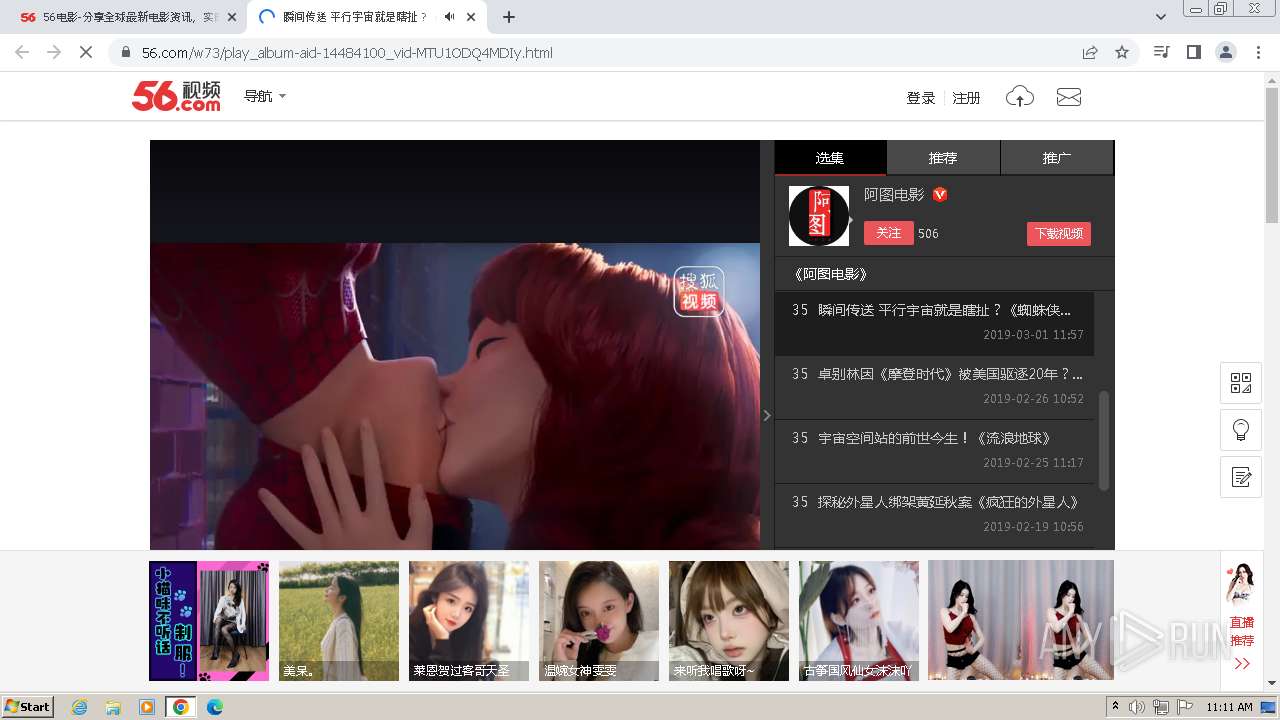
Task: Click the 下载视频 download button
Action: (1059, 233)
